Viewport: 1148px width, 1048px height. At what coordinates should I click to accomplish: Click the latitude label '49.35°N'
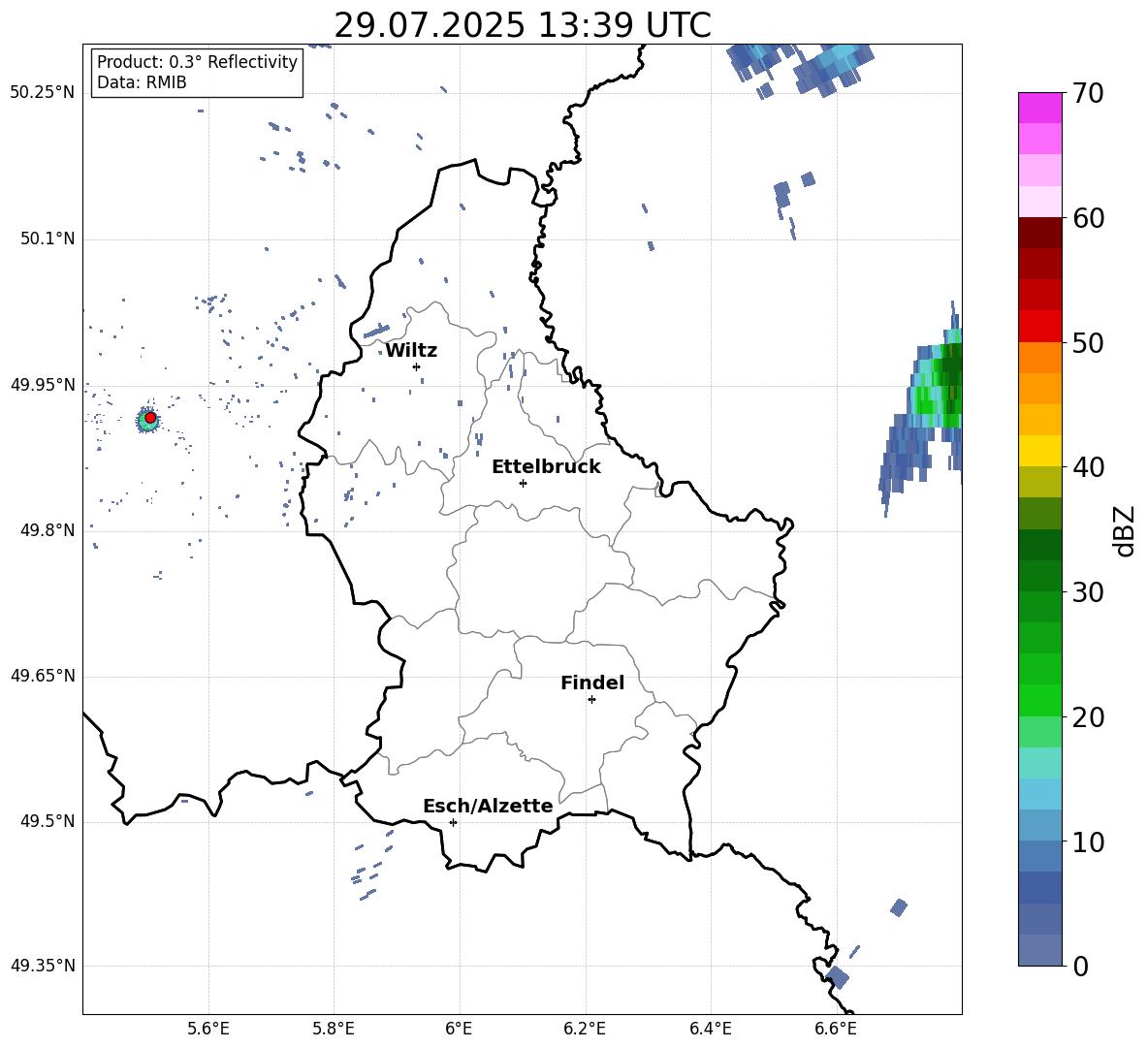pos(43,966)
